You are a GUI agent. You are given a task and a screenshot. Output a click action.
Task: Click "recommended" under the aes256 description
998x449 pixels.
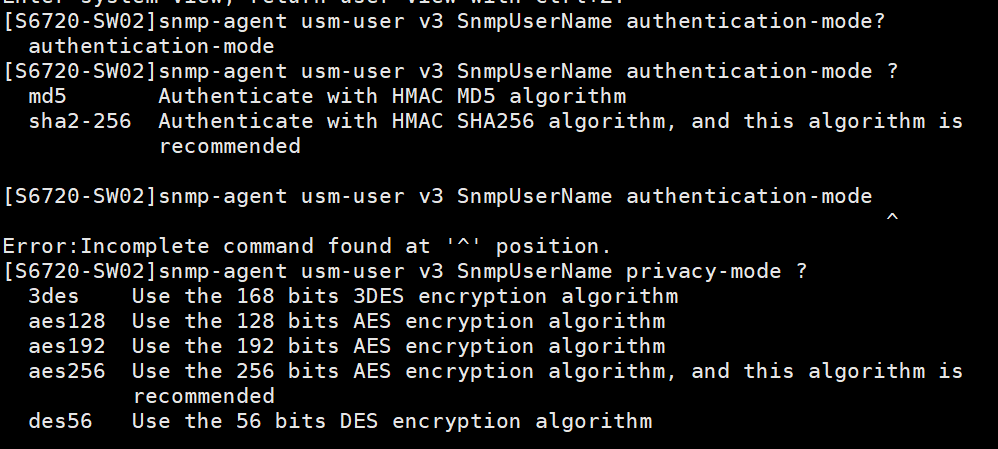point(204,396)
